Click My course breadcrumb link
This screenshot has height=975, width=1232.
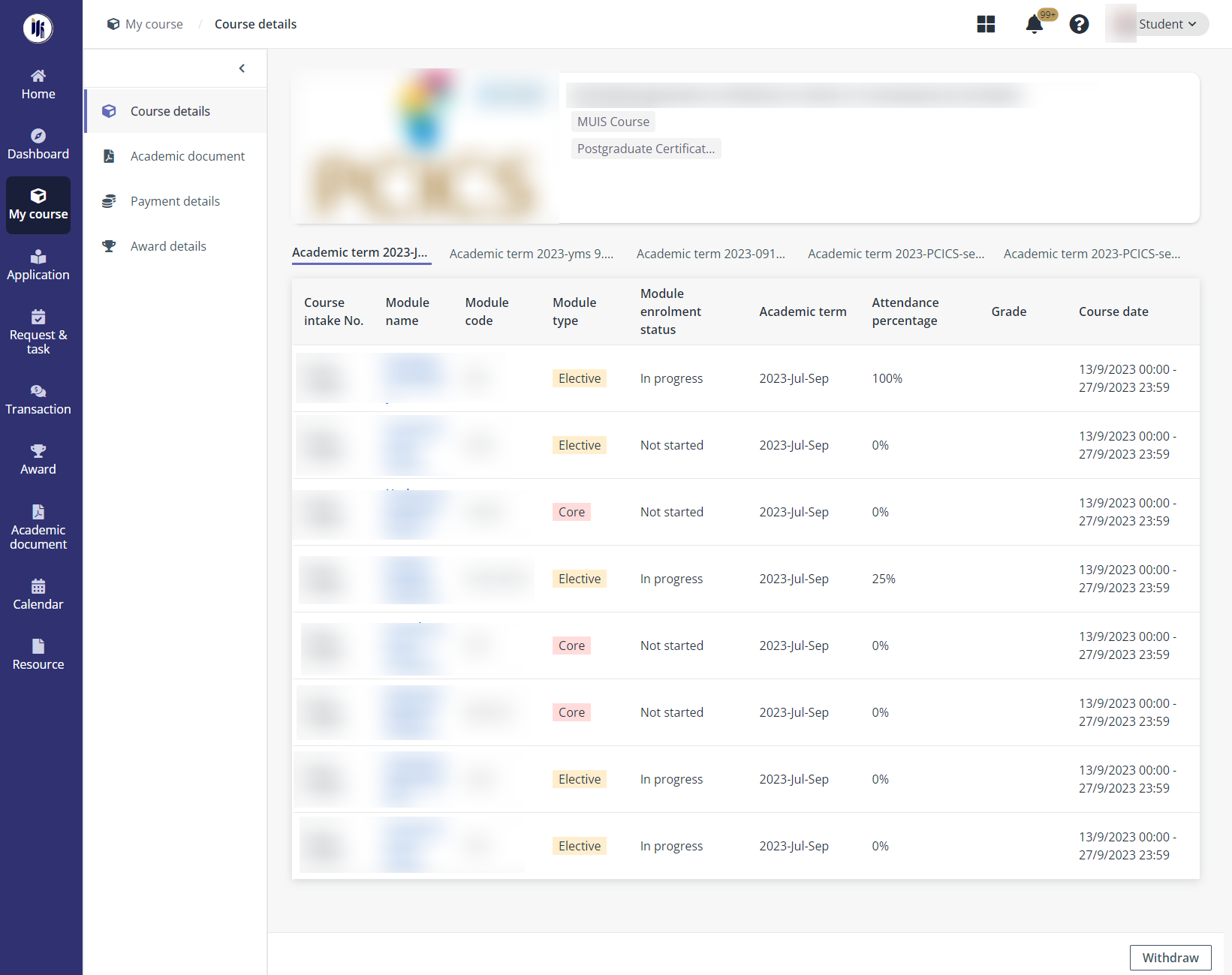pyautogui.click(x=154, y=24)
